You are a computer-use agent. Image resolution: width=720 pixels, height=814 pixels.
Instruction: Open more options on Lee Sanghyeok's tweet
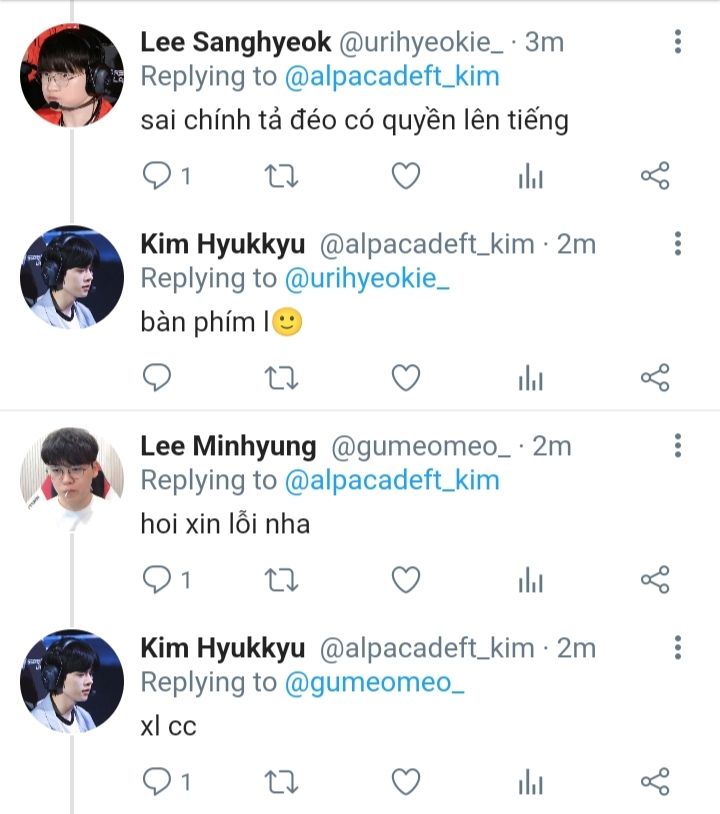click(x=678, y=42)
